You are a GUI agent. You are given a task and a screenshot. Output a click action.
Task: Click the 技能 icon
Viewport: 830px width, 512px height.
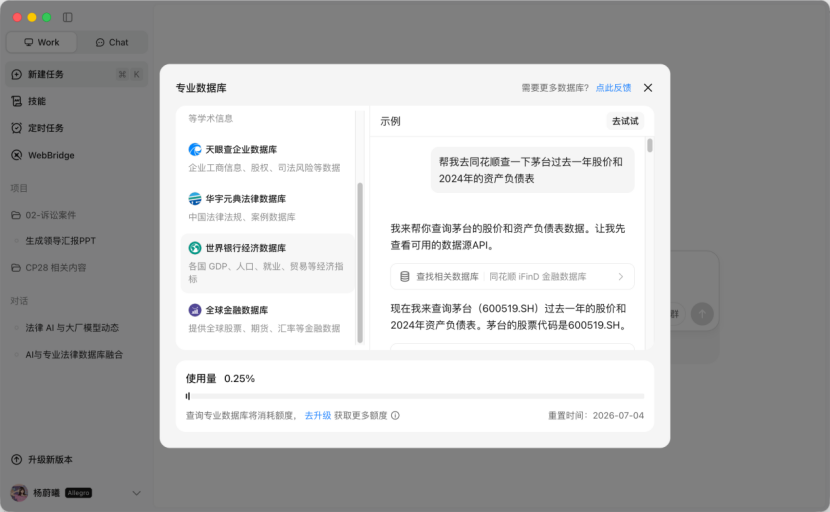click(x=17, y=101)
